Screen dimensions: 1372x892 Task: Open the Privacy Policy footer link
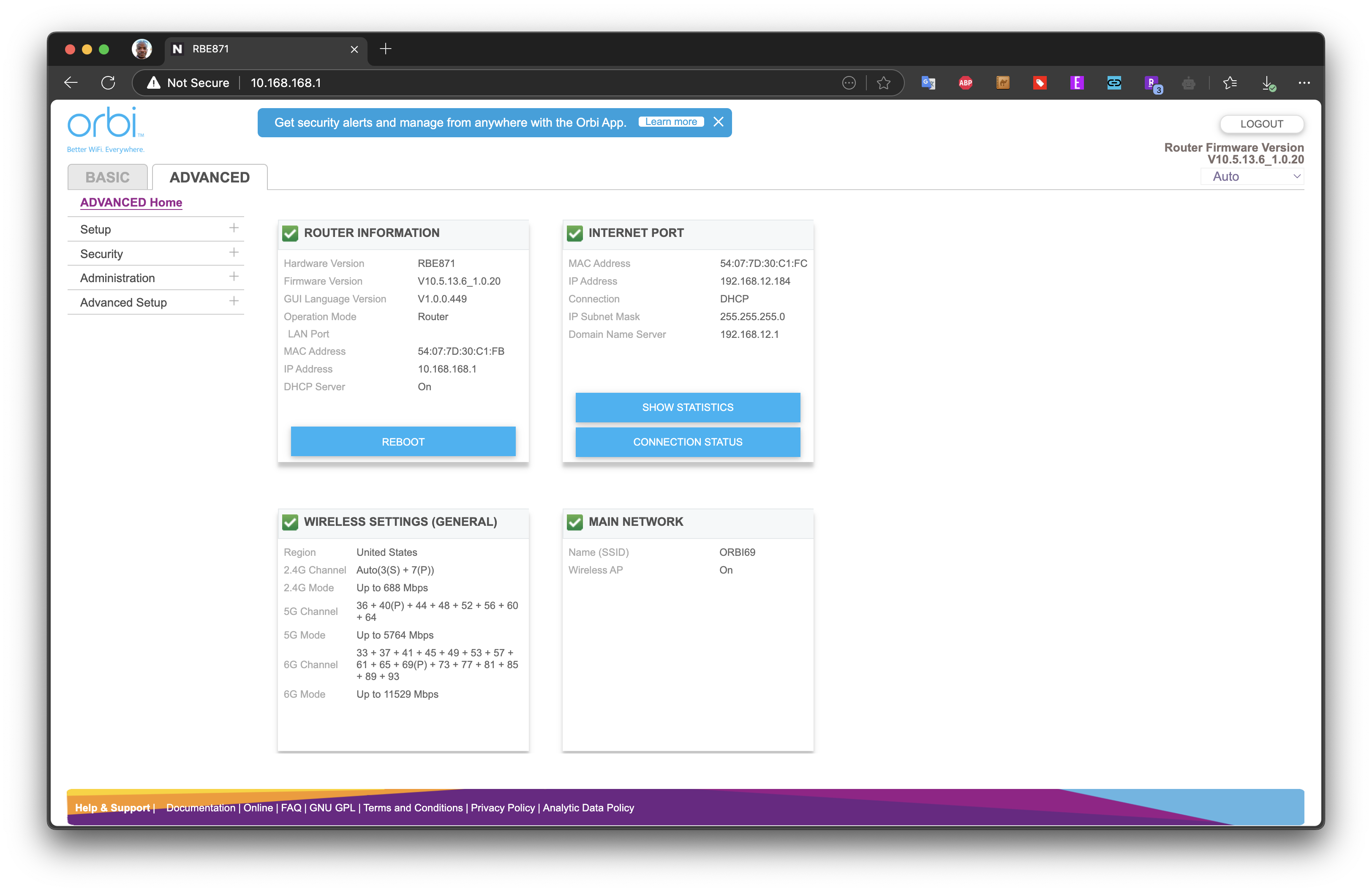[503, 807]
